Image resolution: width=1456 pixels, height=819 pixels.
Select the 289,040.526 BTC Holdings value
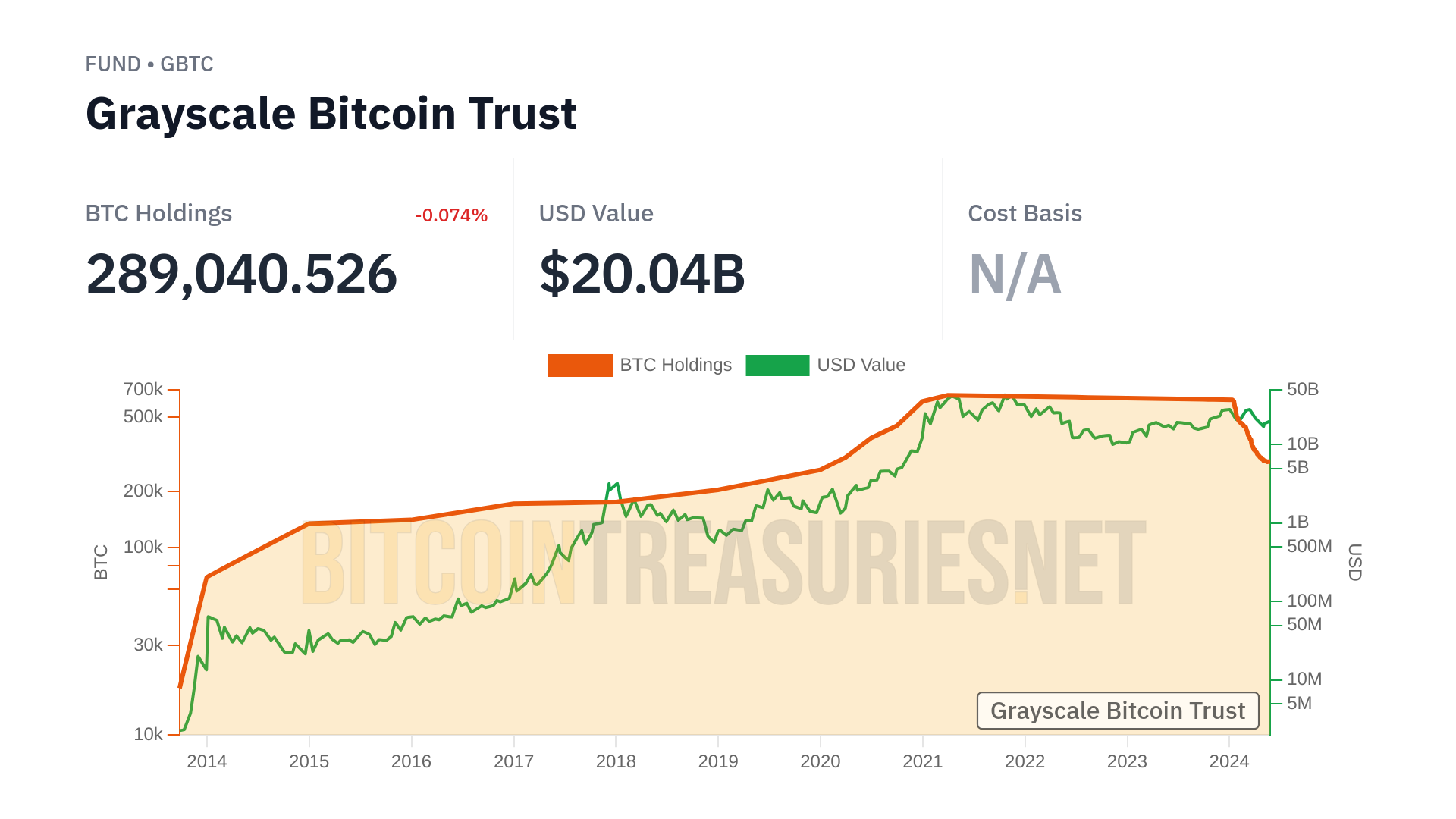tap(241, 274)
